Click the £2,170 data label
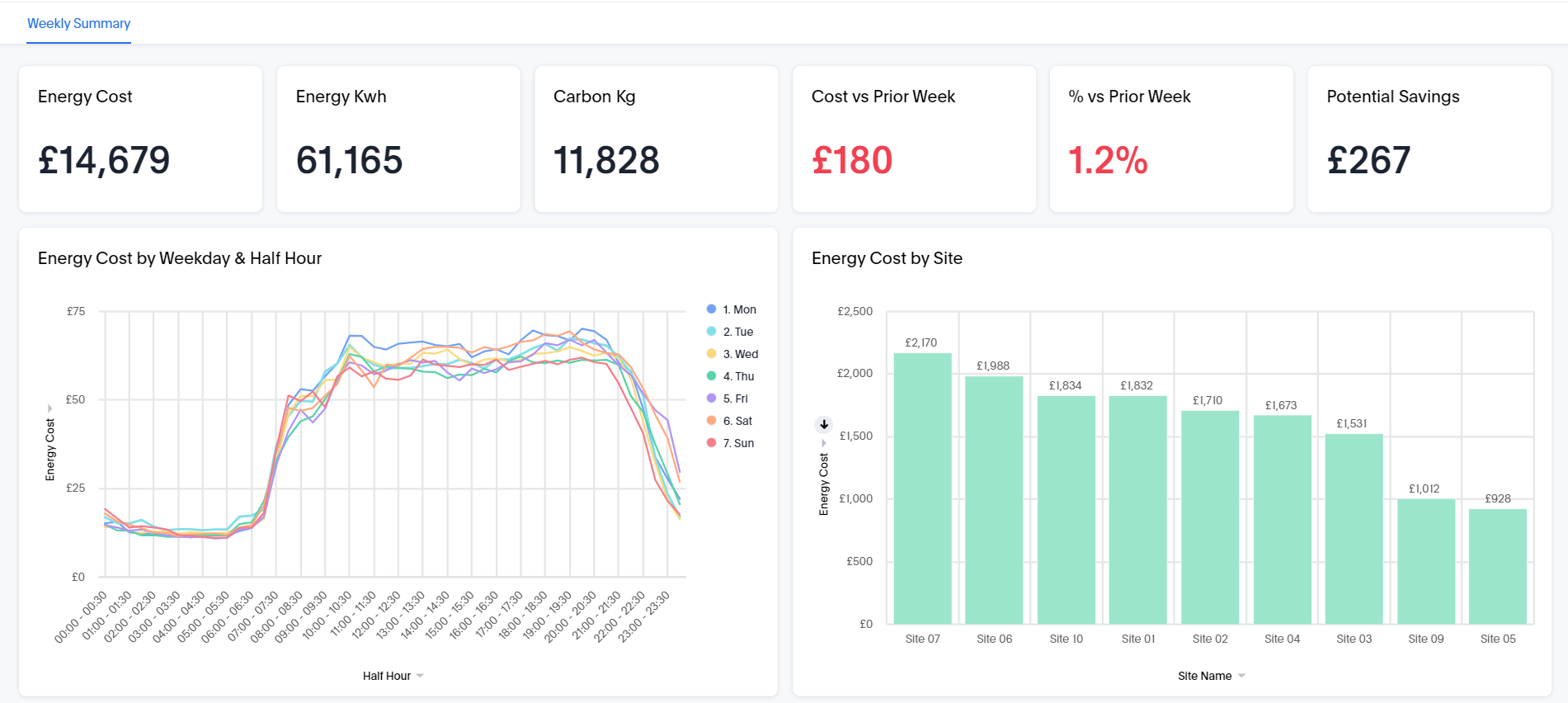Viewport: 1568px width, 703px height. point(921,342)
